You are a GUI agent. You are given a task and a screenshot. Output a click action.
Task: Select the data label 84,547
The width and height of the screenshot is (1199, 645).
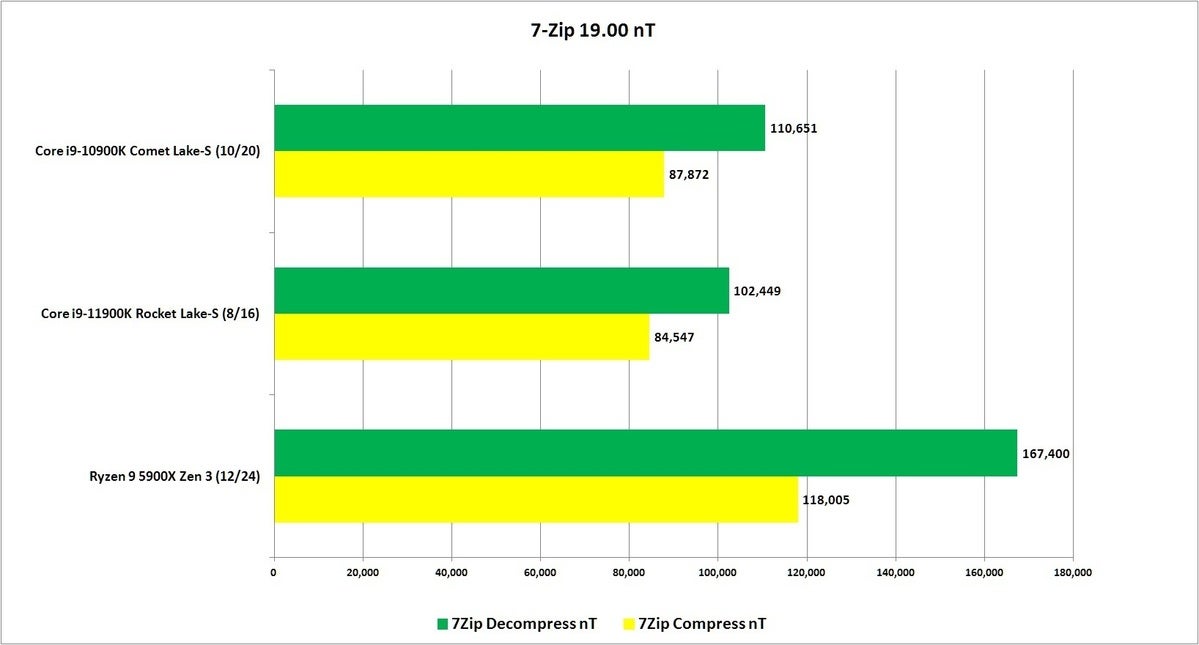(674, 337)
